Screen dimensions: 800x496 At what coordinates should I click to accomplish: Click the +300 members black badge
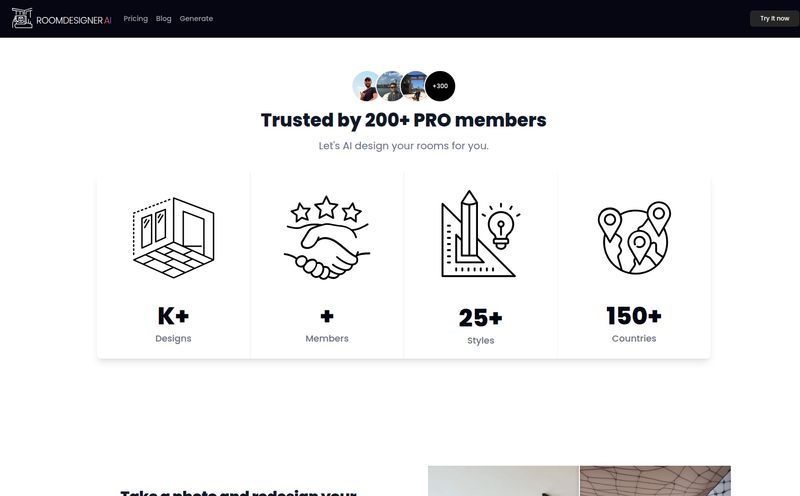click(x=440, y=86)
